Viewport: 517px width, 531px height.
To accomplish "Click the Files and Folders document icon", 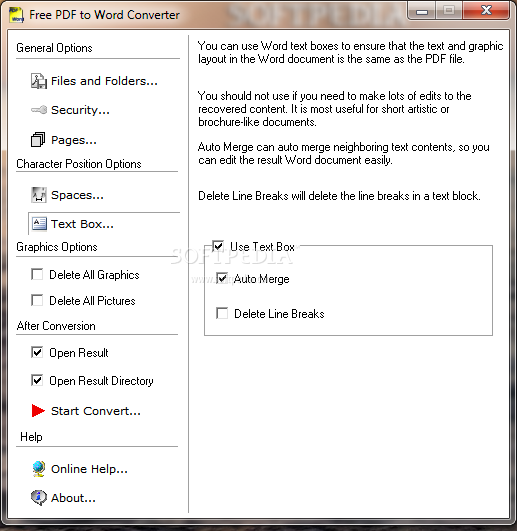I will click(39, 81).
